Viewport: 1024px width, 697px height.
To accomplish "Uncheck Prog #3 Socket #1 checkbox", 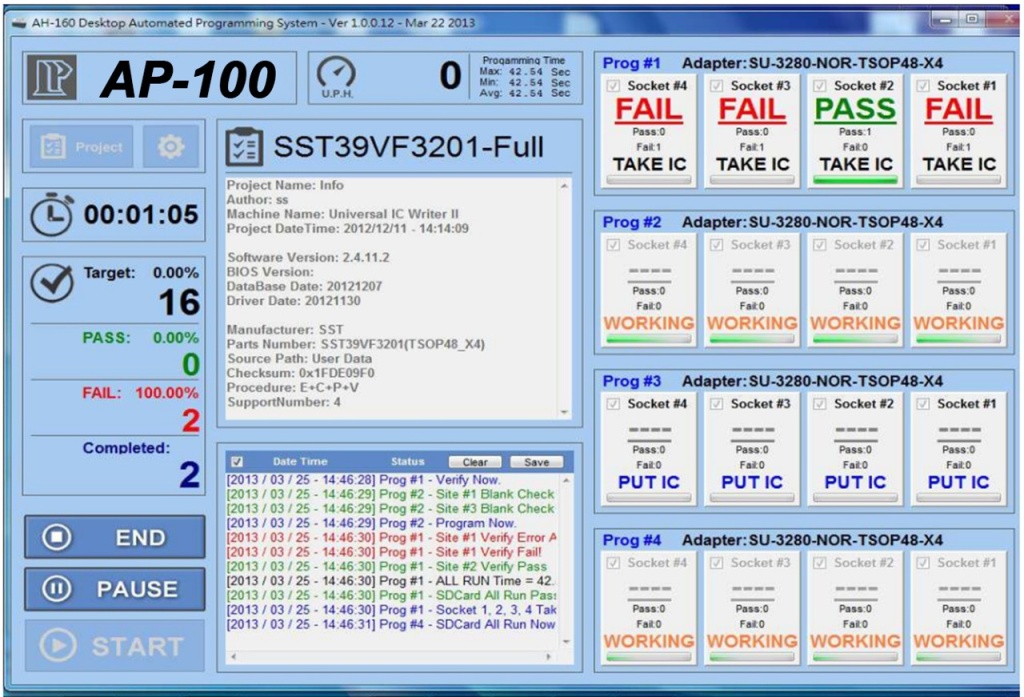I will click(x=923, y=404).
